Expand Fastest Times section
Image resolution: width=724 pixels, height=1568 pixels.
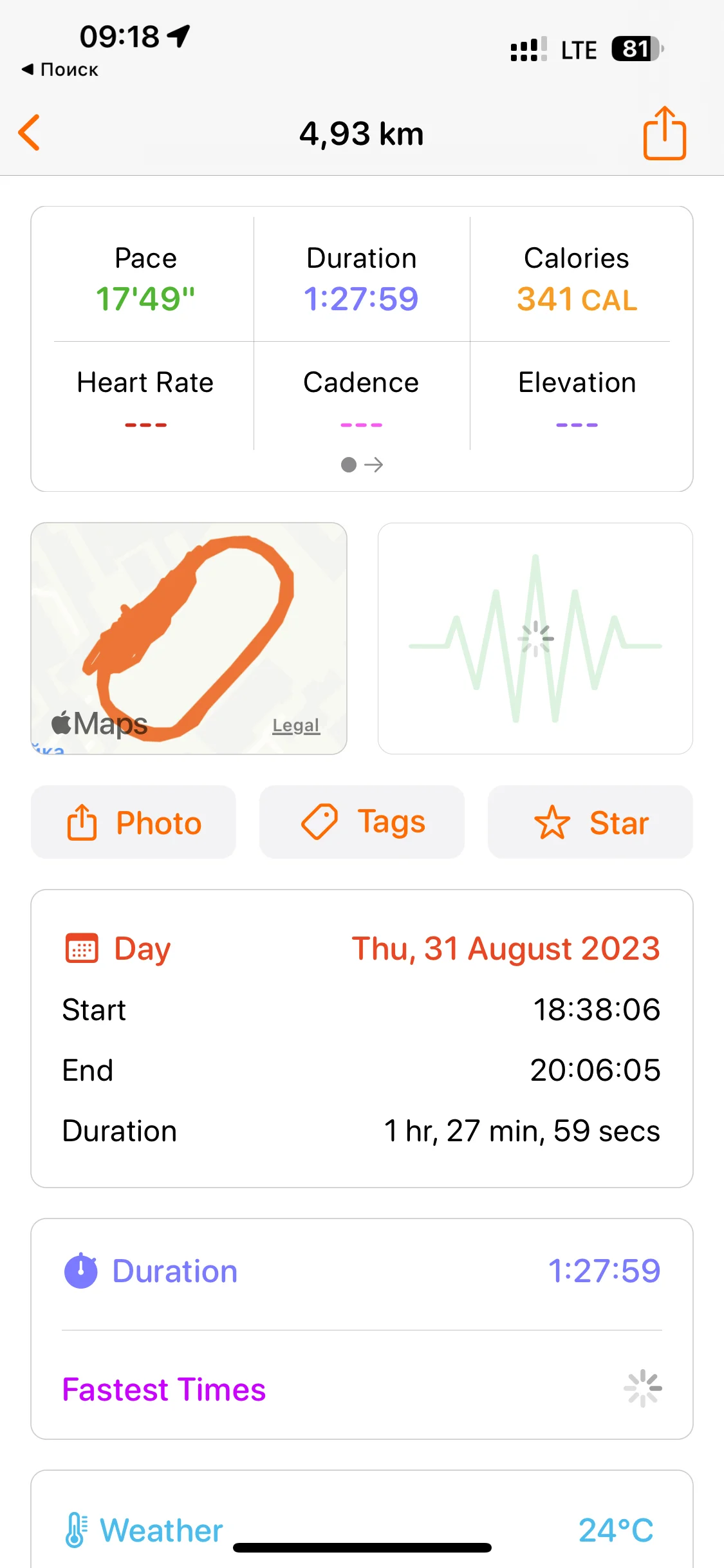(362, 1390)
